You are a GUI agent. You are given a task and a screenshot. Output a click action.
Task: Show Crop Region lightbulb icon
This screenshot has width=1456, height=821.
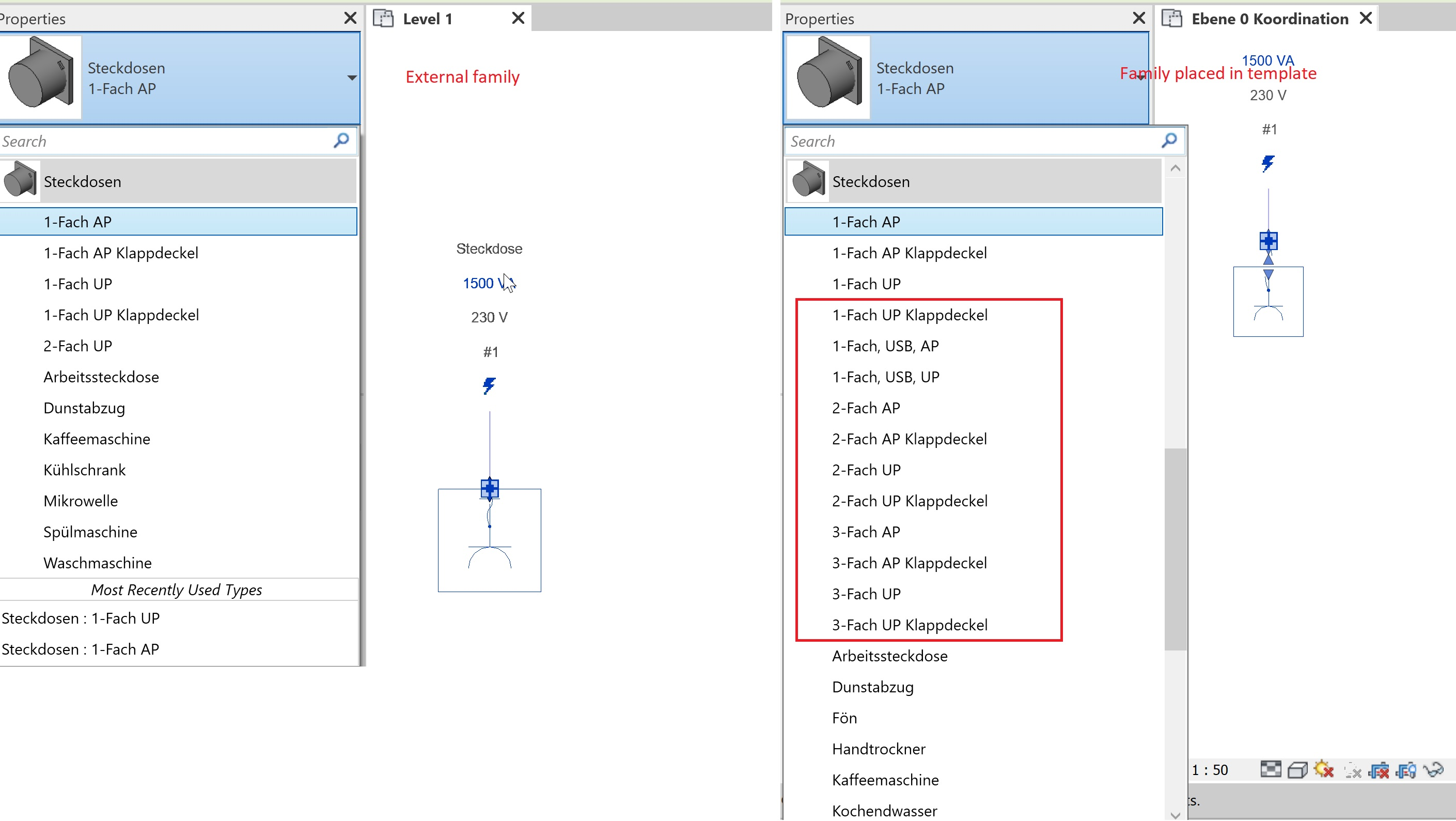[x=1406, y=769]
